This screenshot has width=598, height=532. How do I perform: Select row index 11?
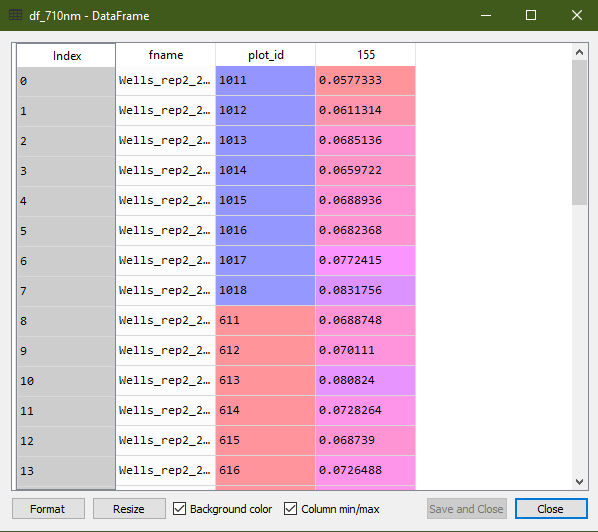coord(66,411)
